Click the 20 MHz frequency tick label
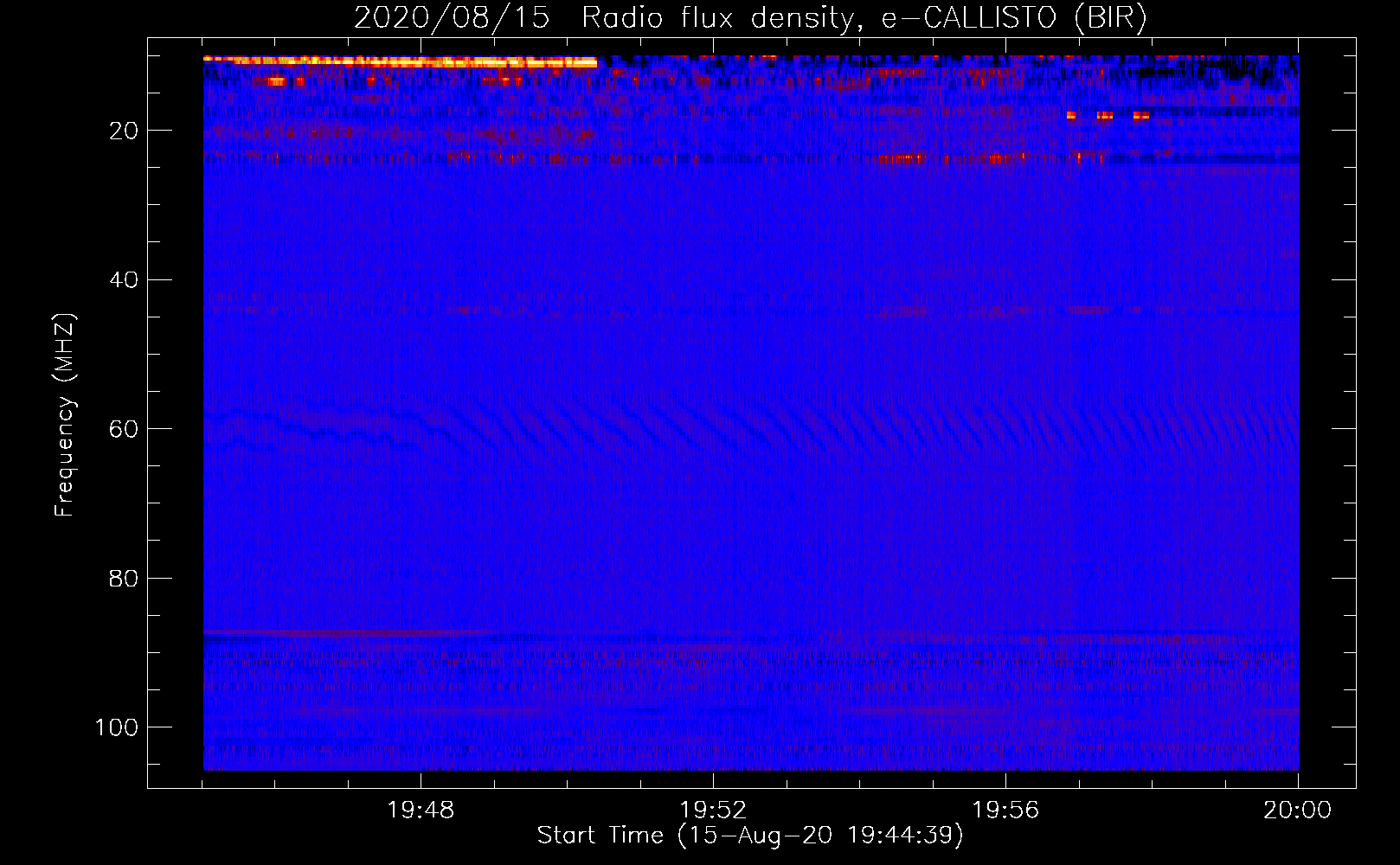This screenshot has height=865, width=1400. (124, 131)
